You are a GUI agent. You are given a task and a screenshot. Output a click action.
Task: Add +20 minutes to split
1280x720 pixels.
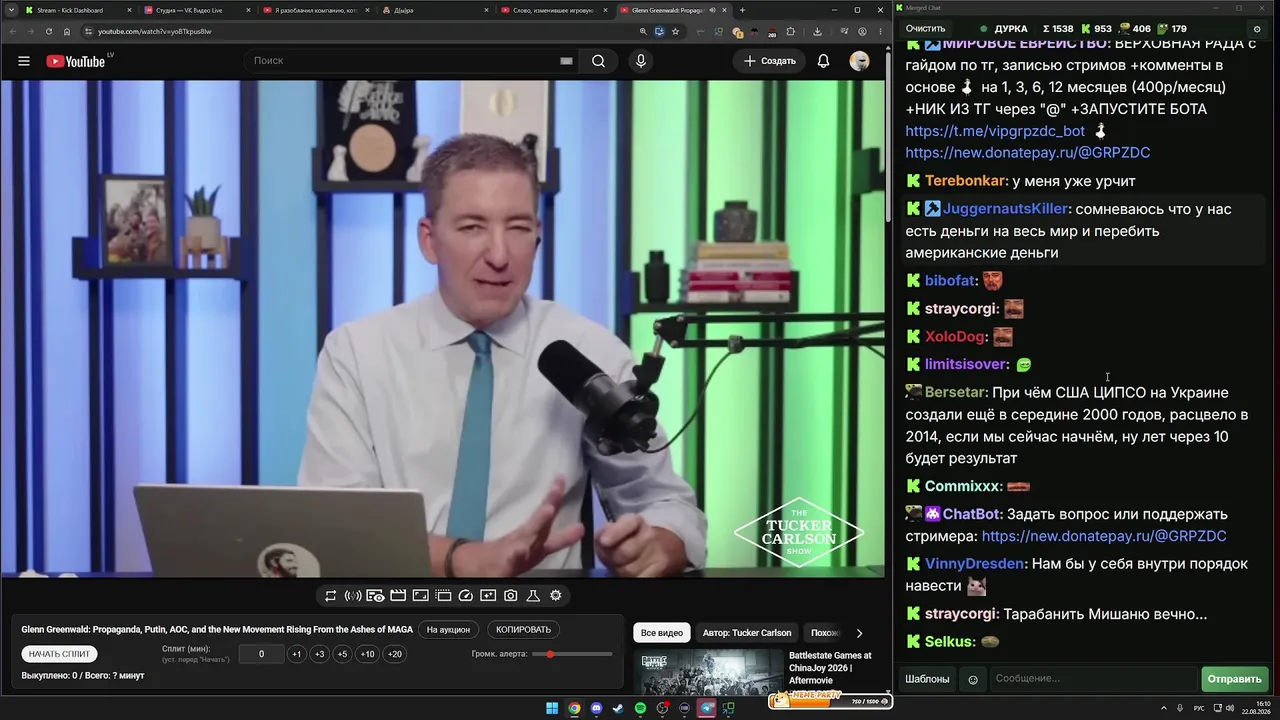[x=395, y=654]
